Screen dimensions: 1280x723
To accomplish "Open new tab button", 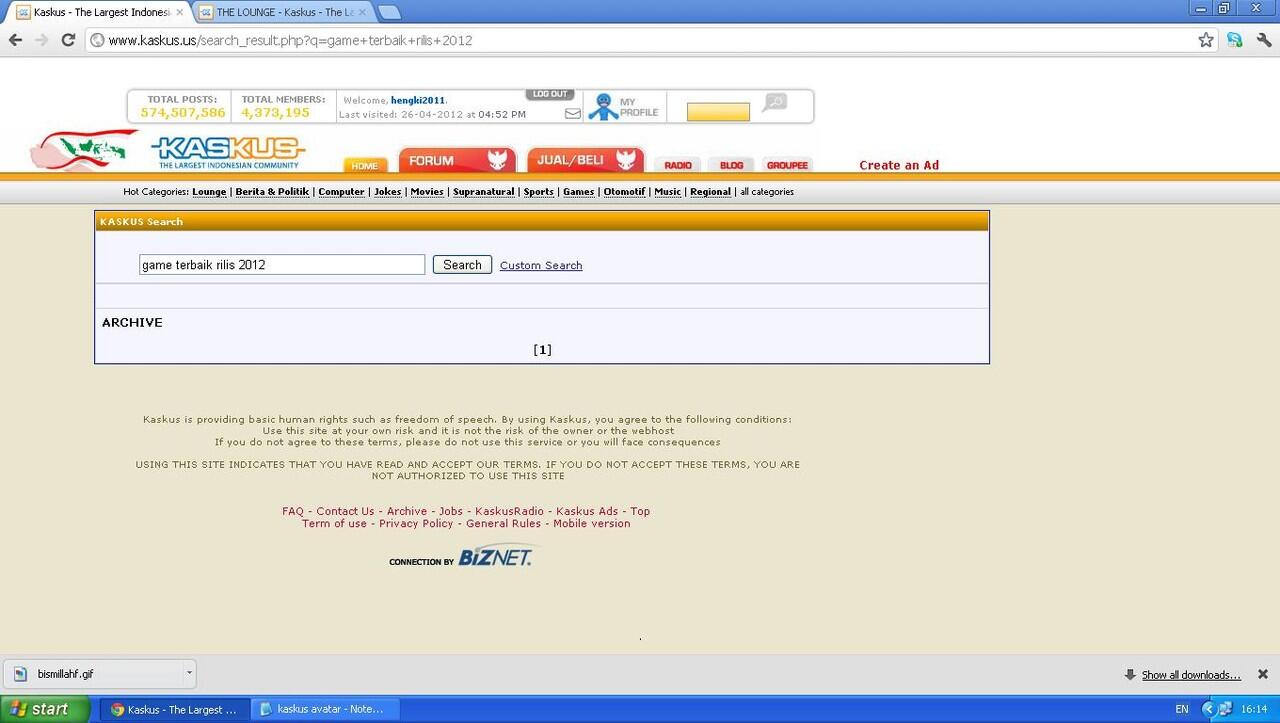I will 389,12.
